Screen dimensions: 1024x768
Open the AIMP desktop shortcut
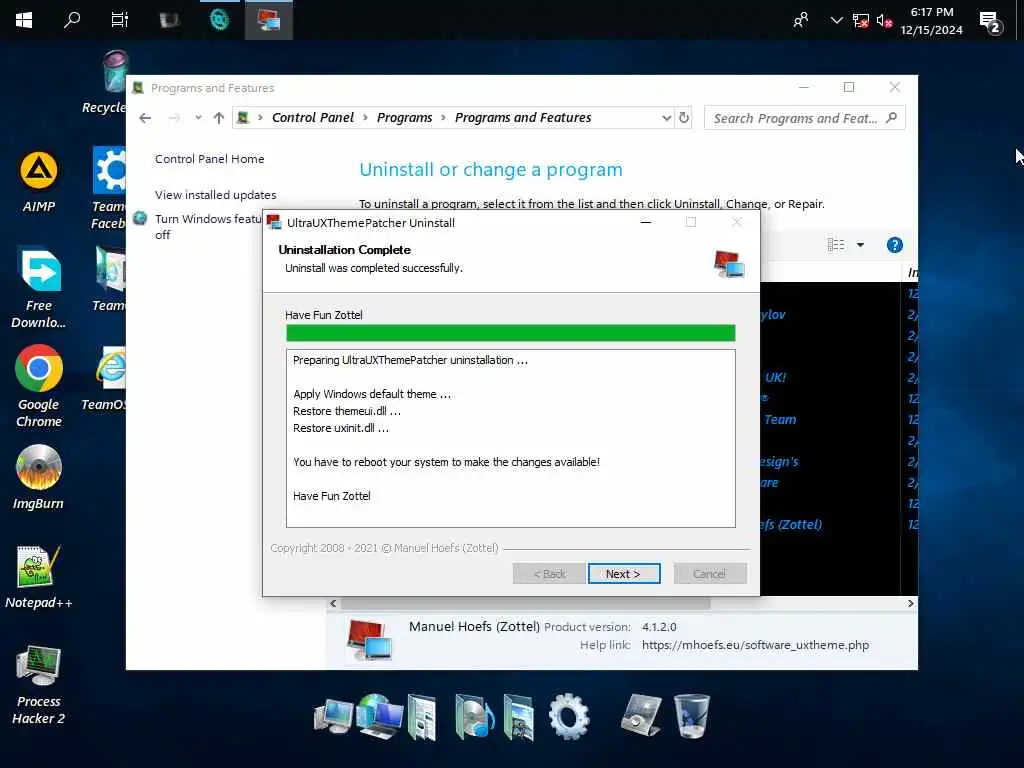pos(39,183)
